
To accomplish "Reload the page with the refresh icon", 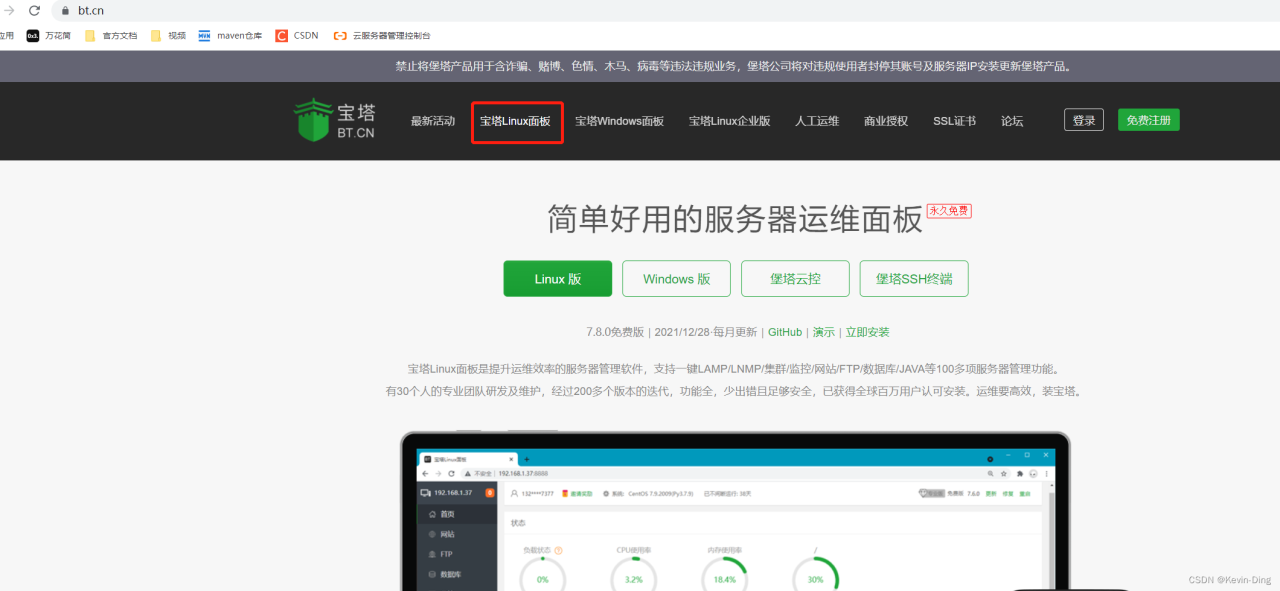I will [x=35, y=11].
